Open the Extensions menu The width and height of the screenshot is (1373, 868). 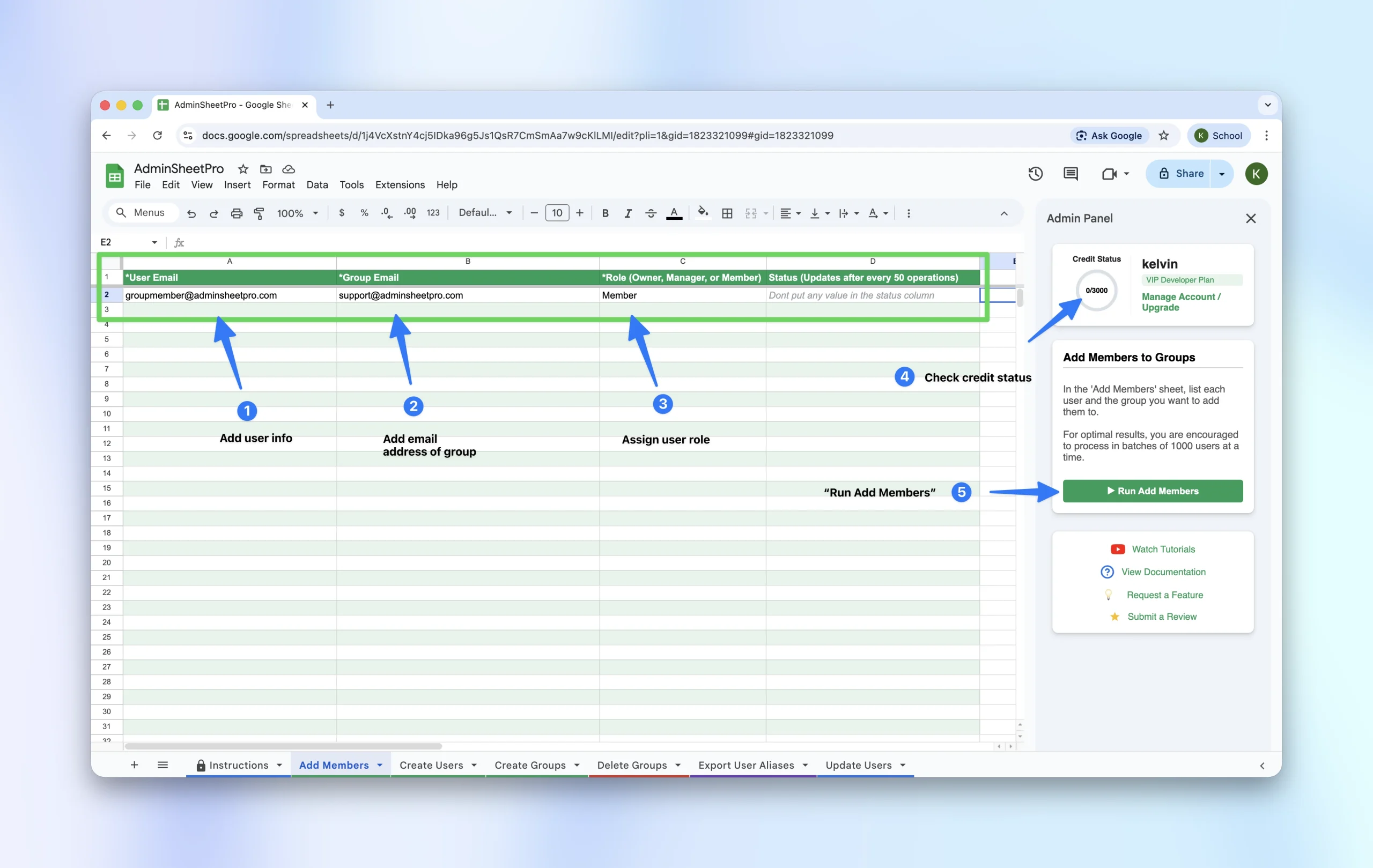click(x=400, y=184)
